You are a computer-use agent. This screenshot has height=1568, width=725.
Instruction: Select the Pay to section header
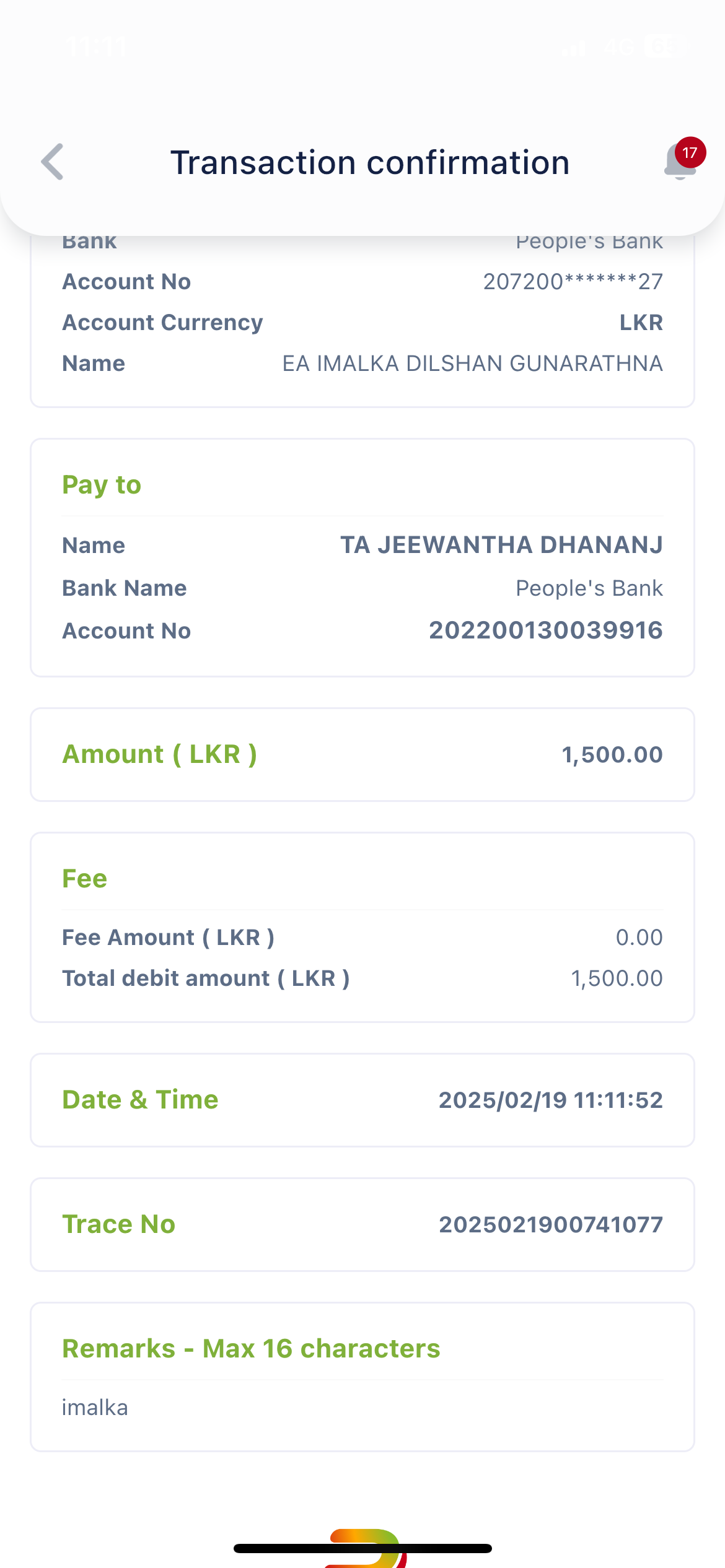[102, 484]
